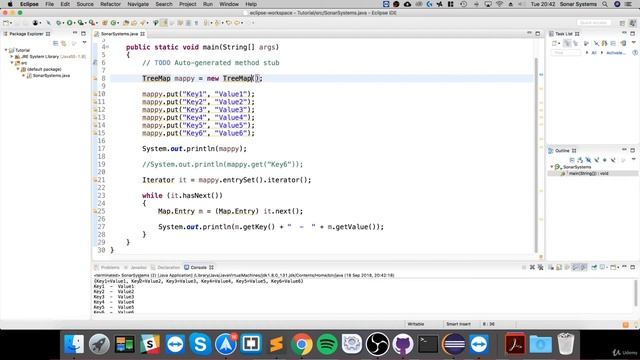Open OBS Studio in the Dock
The height and width of the screenshot is (360, 640).
tap(378, 344)
